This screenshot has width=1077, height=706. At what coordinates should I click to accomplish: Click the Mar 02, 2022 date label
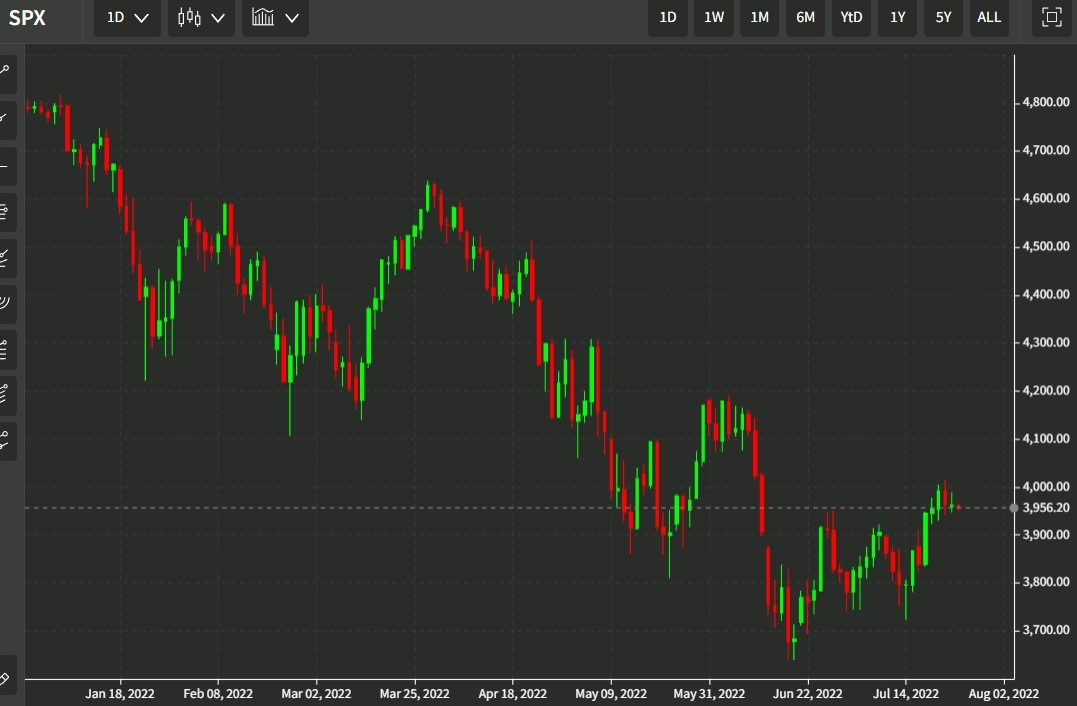(x=316, y=694)
